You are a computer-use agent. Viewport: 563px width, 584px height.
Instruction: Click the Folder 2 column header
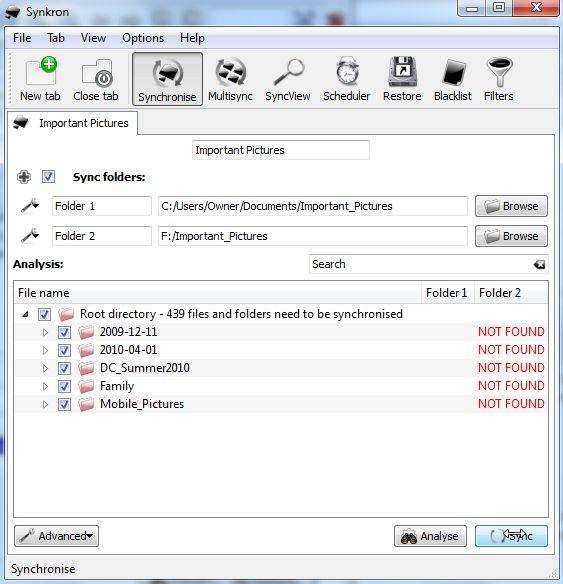click(511, 293)
